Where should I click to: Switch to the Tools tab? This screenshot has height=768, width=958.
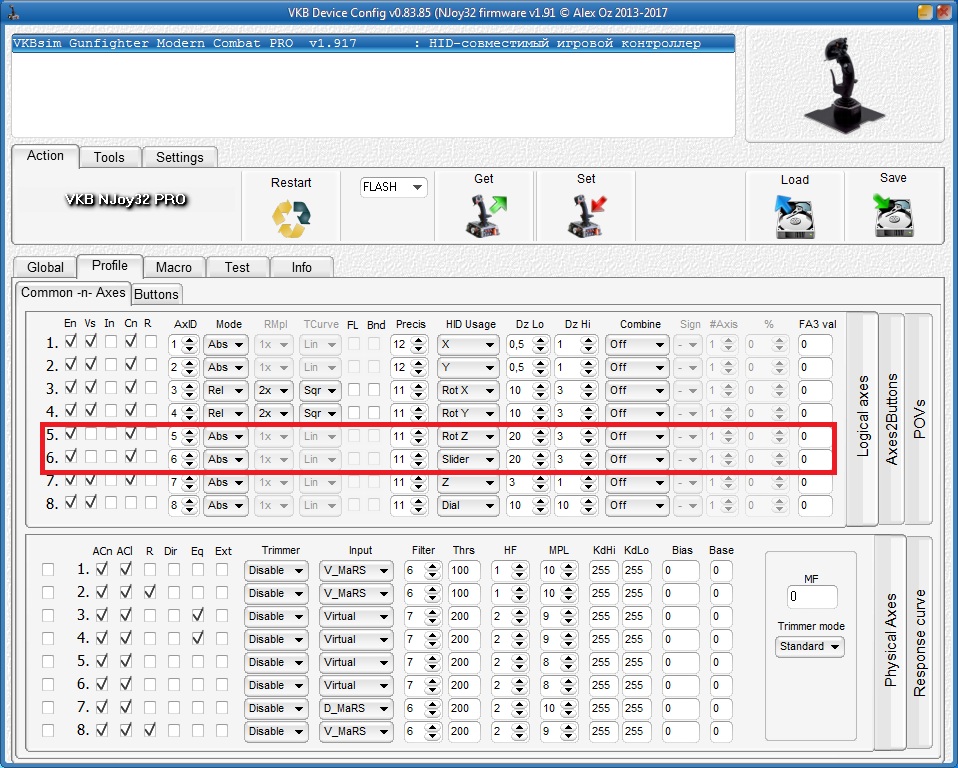pos(109,157)
